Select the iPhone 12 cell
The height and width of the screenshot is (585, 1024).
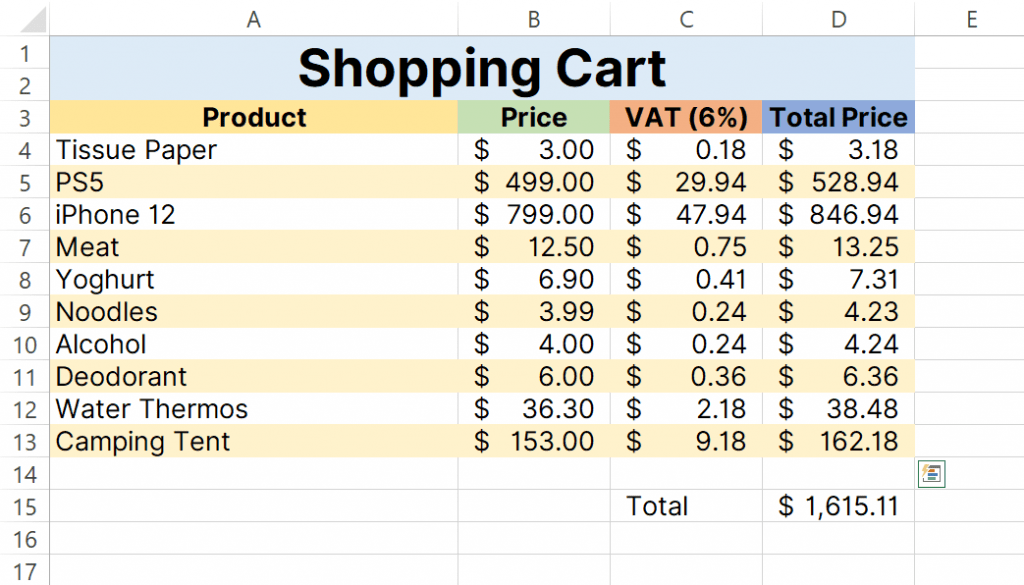[x=254, y=214]
